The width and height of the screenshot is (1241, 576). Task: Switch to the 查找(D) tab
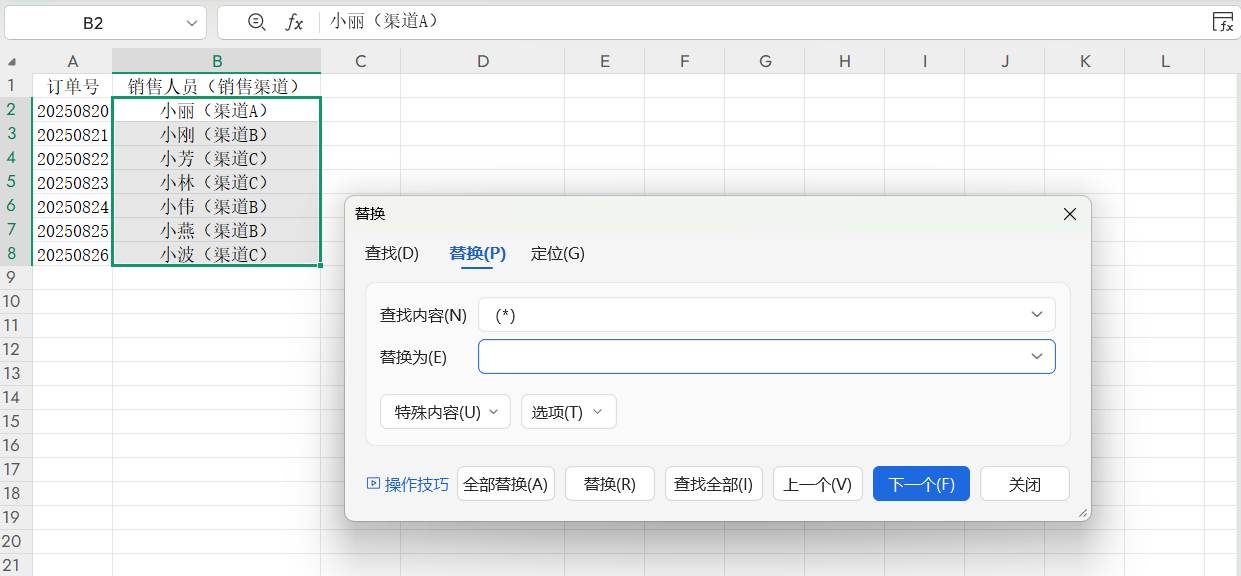coord(391,254)
